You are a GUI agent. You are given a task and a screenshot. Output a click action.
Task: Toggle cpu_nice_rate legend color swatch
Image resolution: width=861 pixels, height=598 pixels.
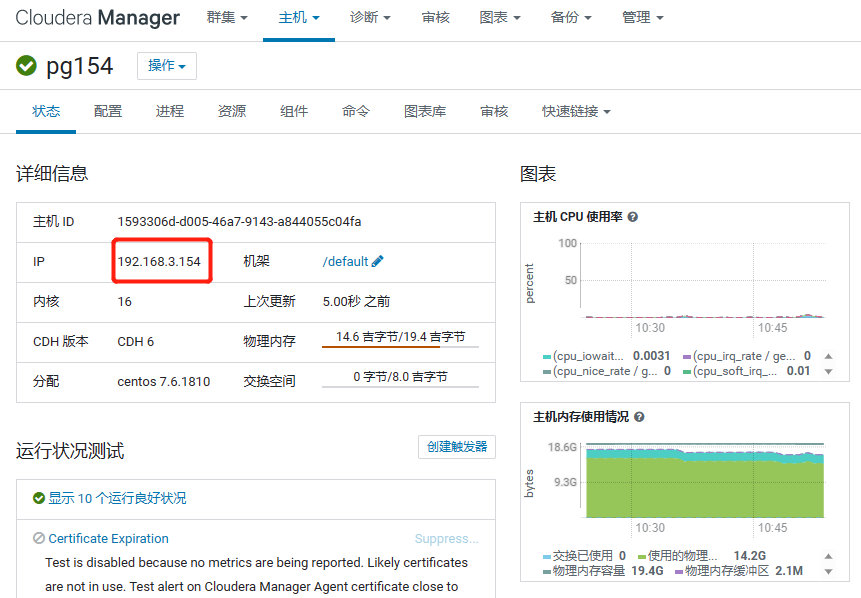click(x=547, y=372)
